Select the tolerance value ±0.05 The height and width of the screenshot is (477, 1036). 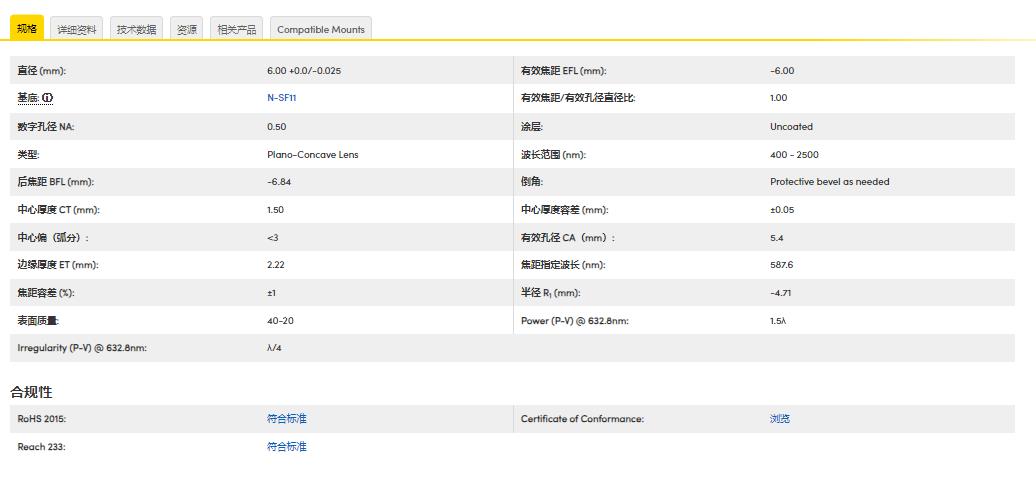782,210
